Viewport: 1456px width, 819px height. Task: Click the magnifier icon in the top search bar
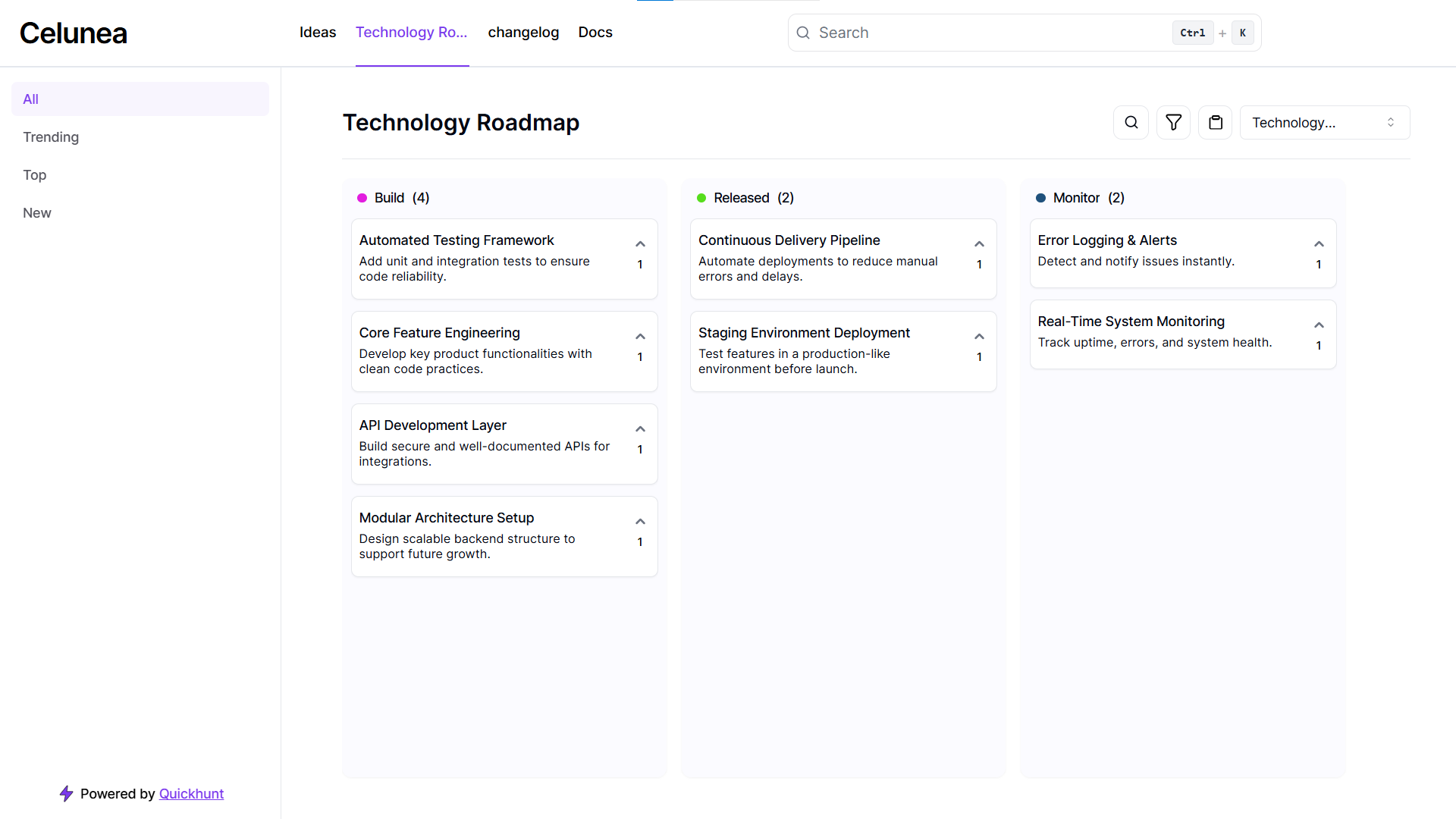pyautogui.click(x=803, y=33)
